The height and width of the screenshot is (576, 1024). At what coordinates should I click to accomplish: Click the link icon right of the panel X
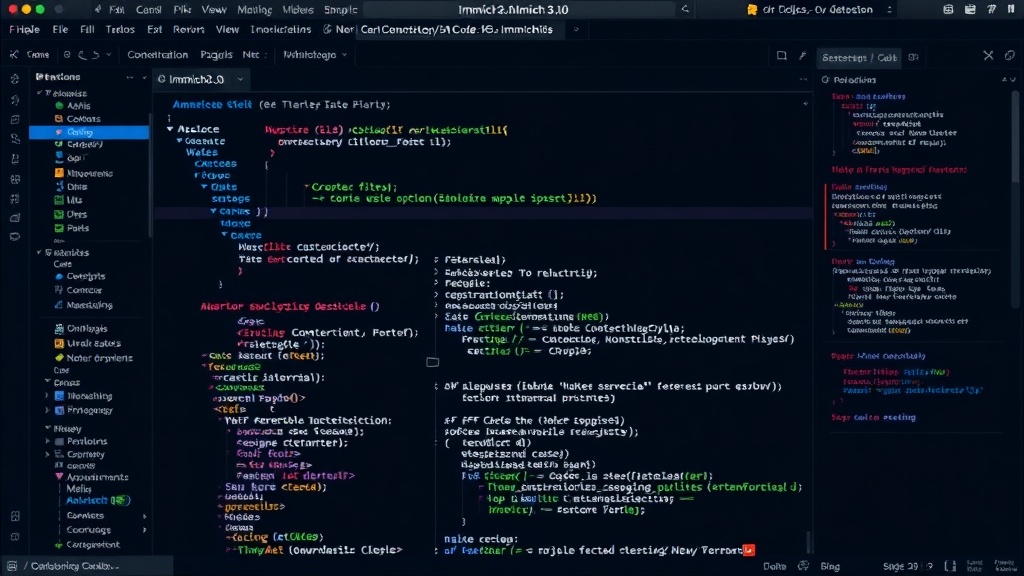pyautogui.click(x=1010, y=56)
